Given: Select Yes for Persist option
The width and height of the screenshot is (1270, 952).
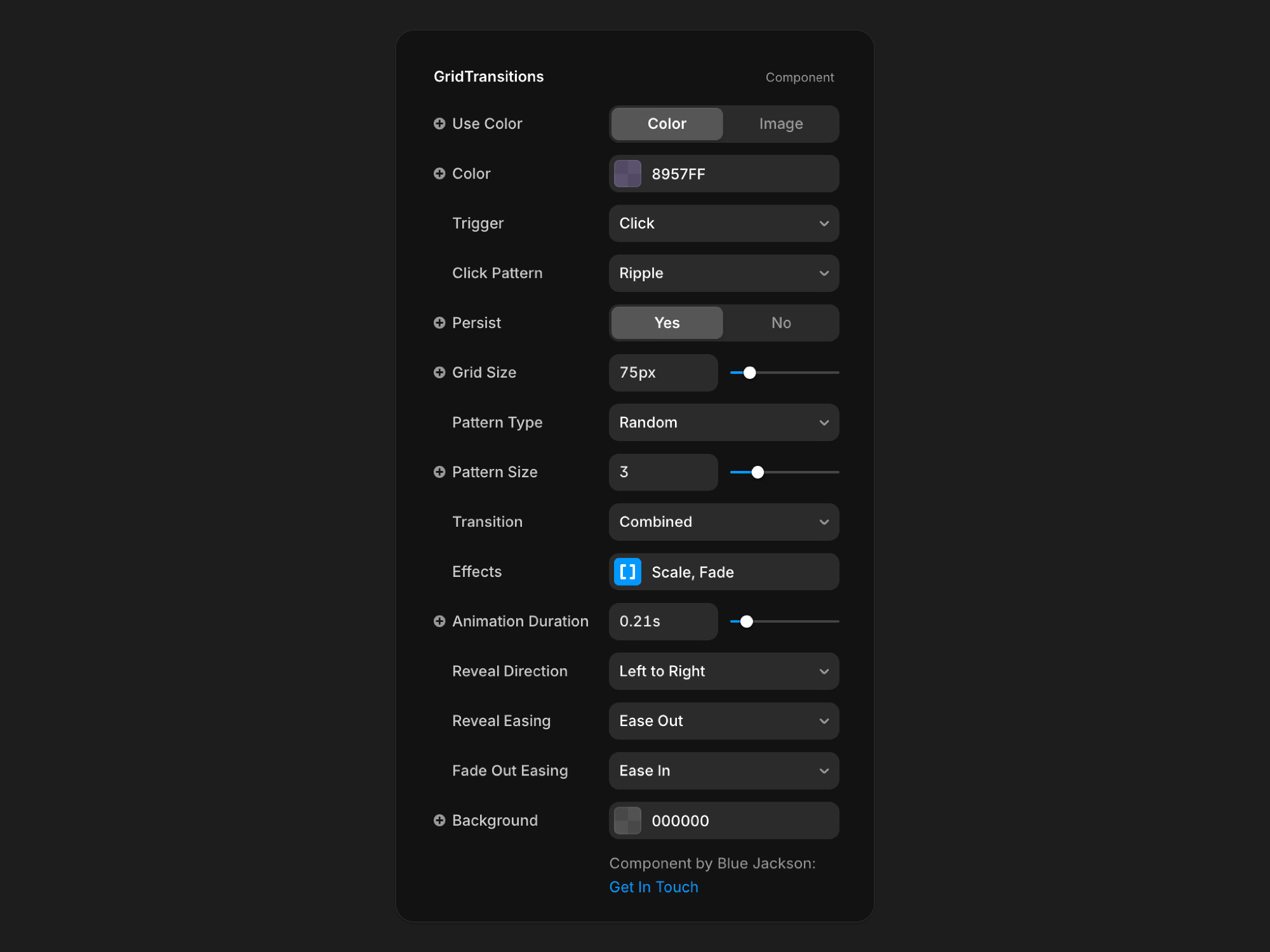Looking at the screenshot, I should click(x=667, y=322).
